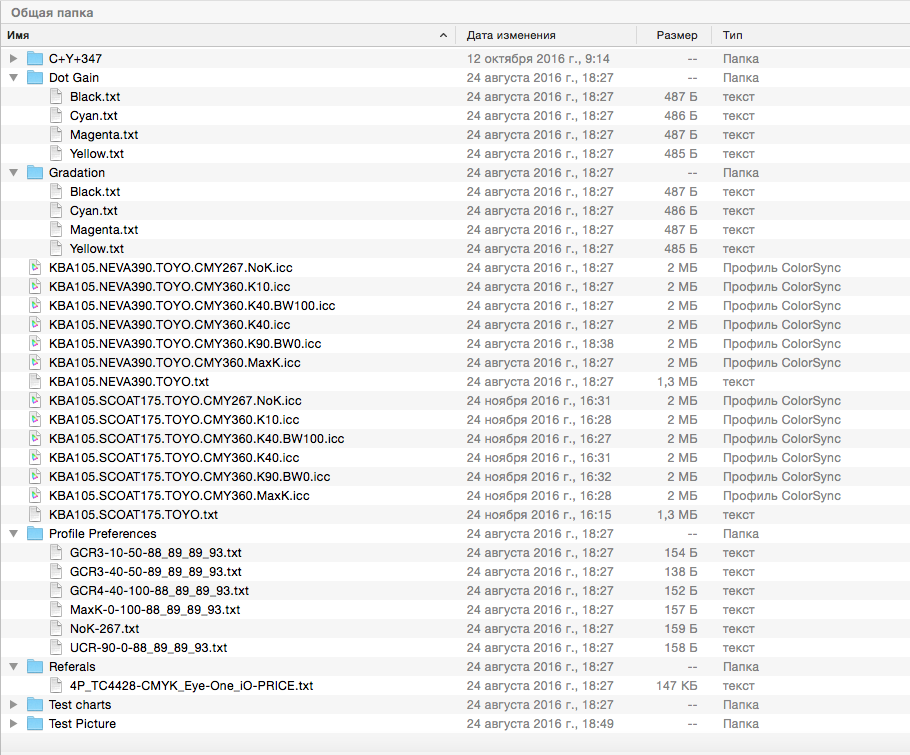Click ColorSync icon of KBA105.NEVA390.TOYO.CMY267.NoK.icc

pyautogui.click(x=35, y=268)
